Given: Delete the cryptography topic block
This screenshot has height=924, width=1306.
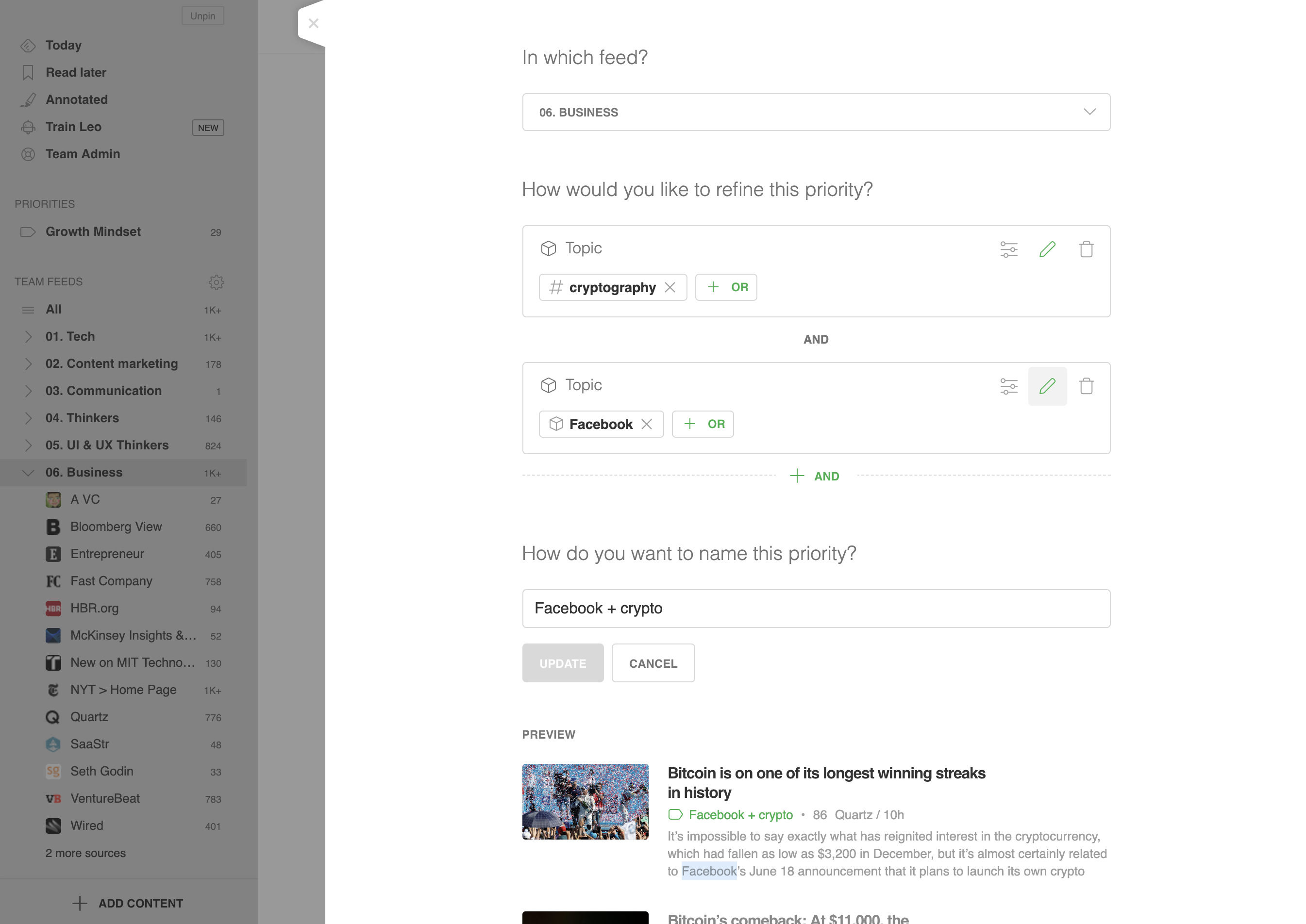Looking at the screenshot, I should [x=1086, y=249].
